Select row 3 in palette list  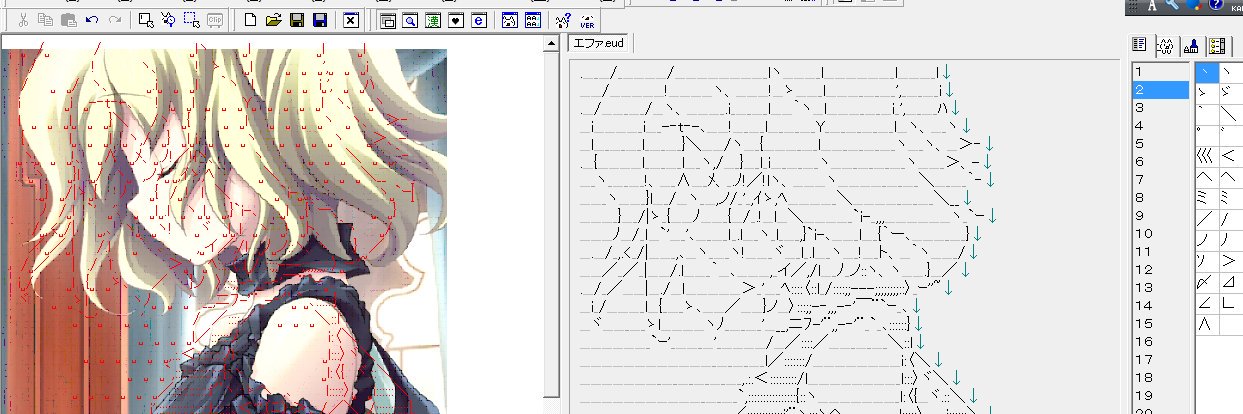[1160, 107]
